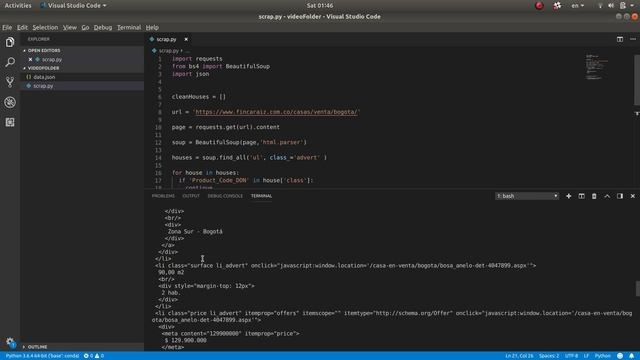Switch to the Problems panel tab
640x360 pixels.
point(163,196)
